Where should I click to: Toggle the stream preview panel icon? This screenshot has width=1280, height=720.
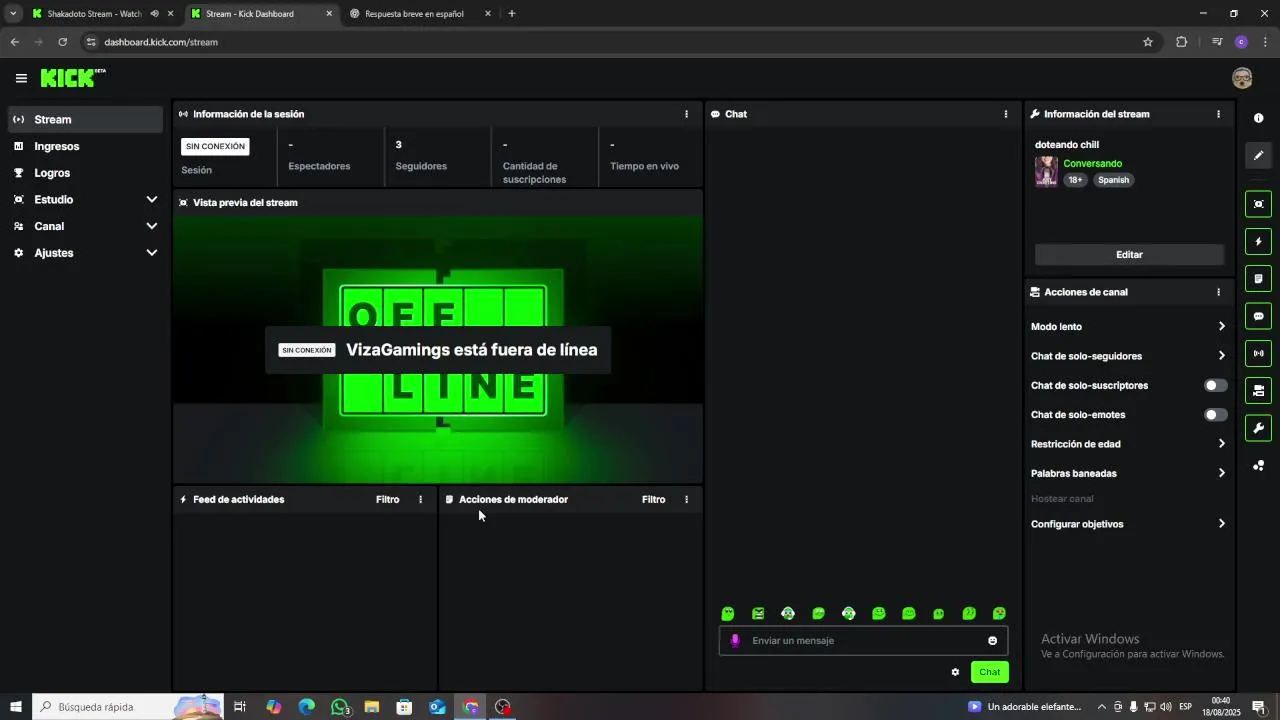(1258, 204)
